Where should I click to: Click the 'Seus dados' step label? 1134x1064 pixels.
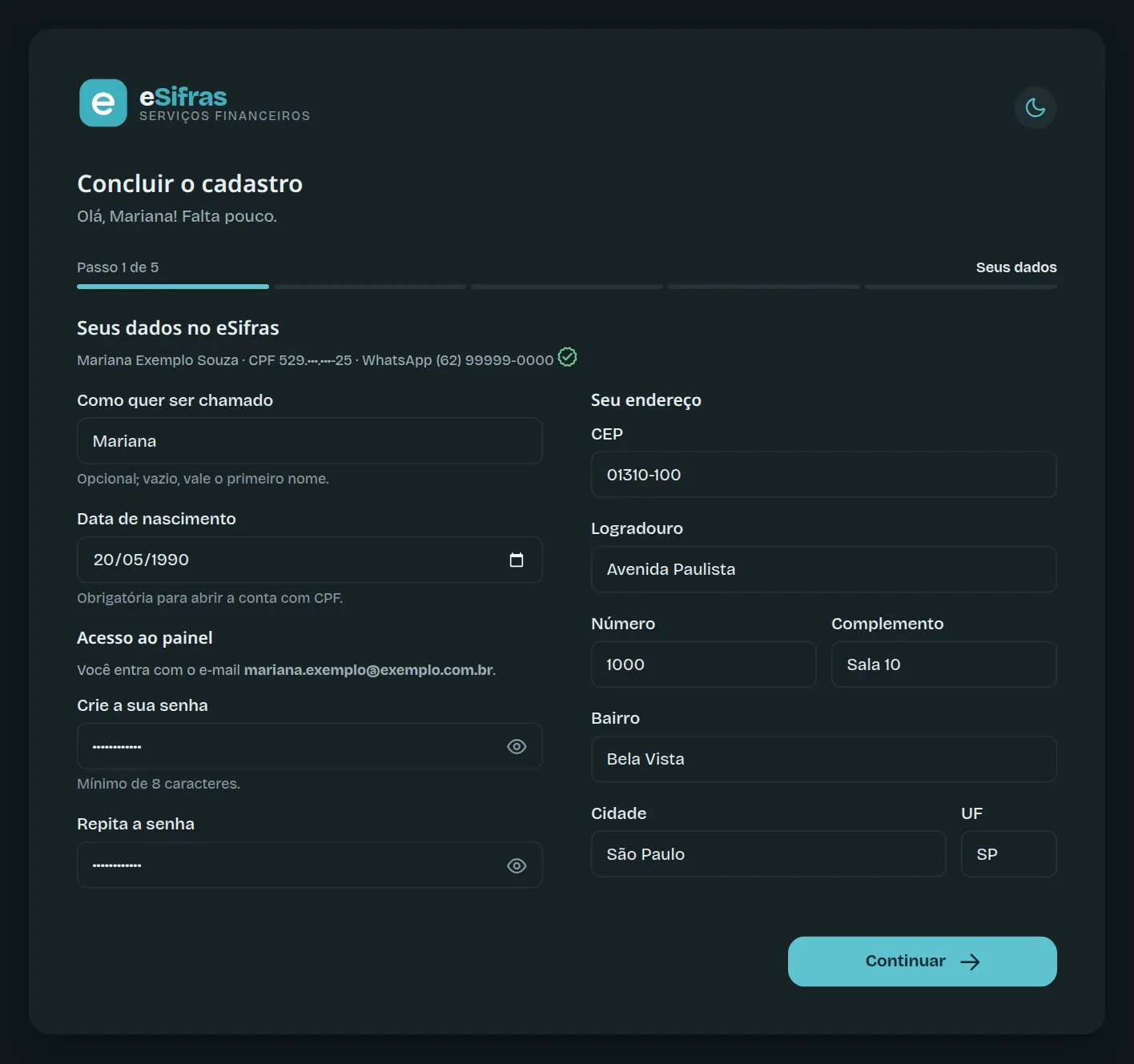coord(1016,267)
